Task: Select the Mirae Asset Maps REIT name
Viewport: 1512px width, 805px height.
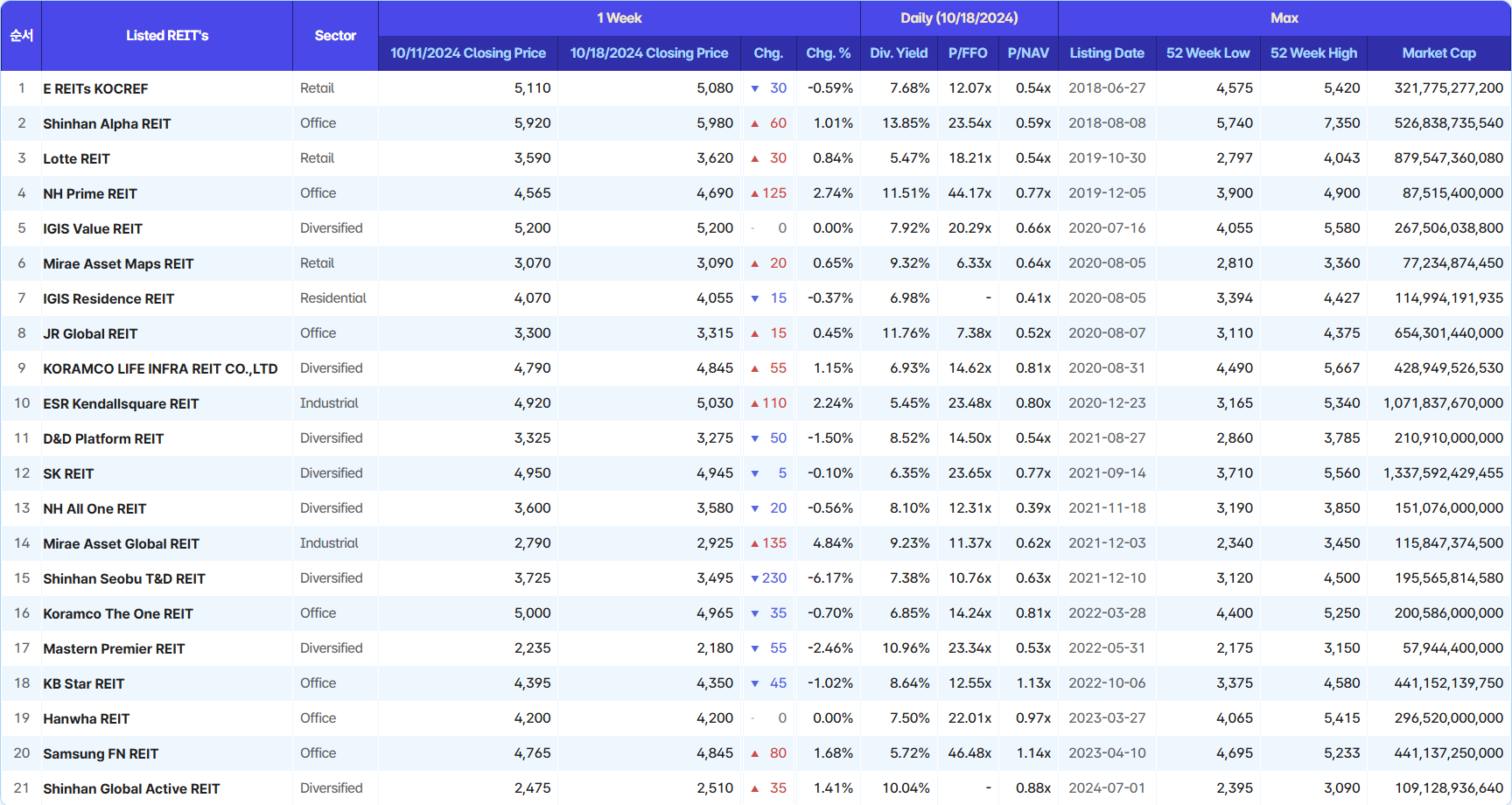Action: click(118, 263)
